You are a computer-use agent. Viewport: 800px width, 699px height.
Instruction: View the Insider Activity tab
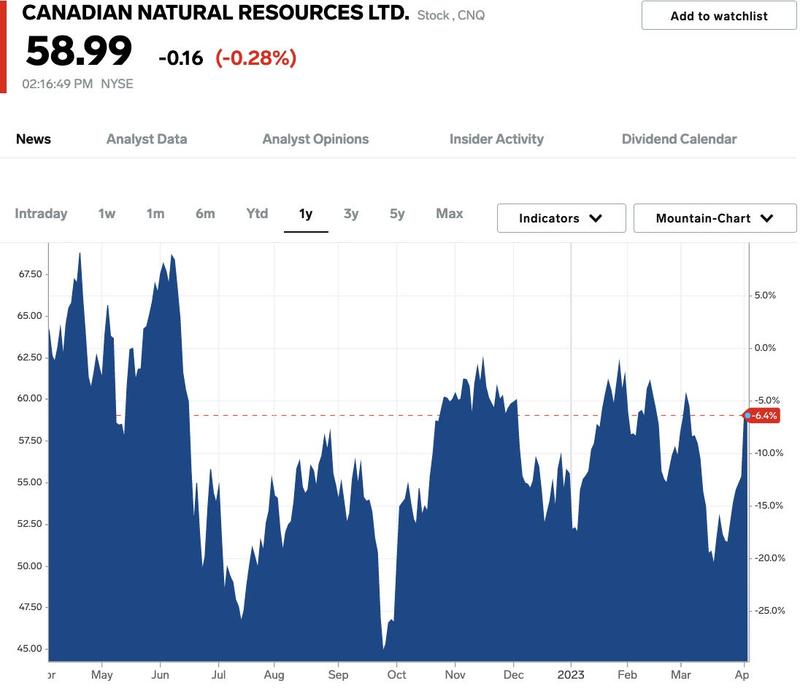(496, 139)
